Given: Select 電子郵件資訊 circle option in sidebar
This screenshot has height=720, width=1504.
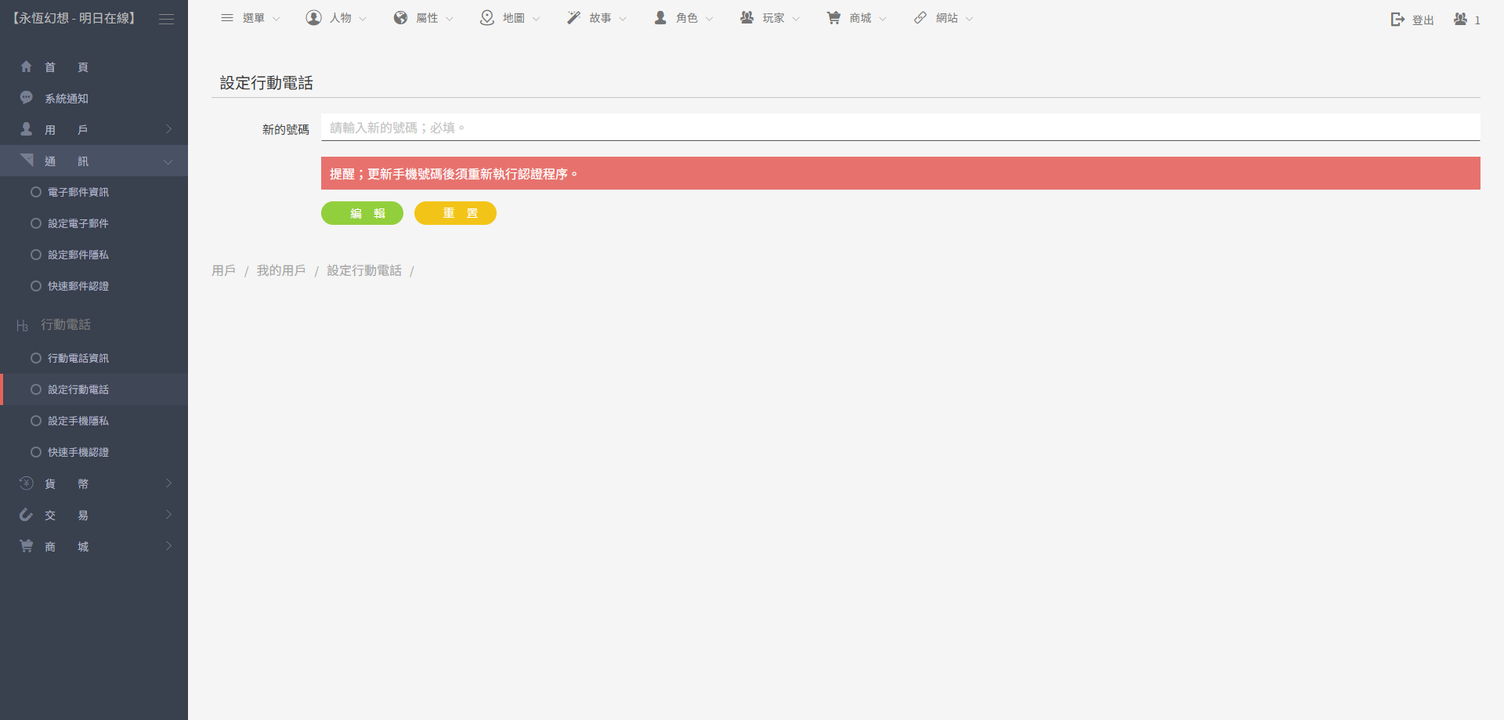Looking at the screenshot, I should click(36, 192).
